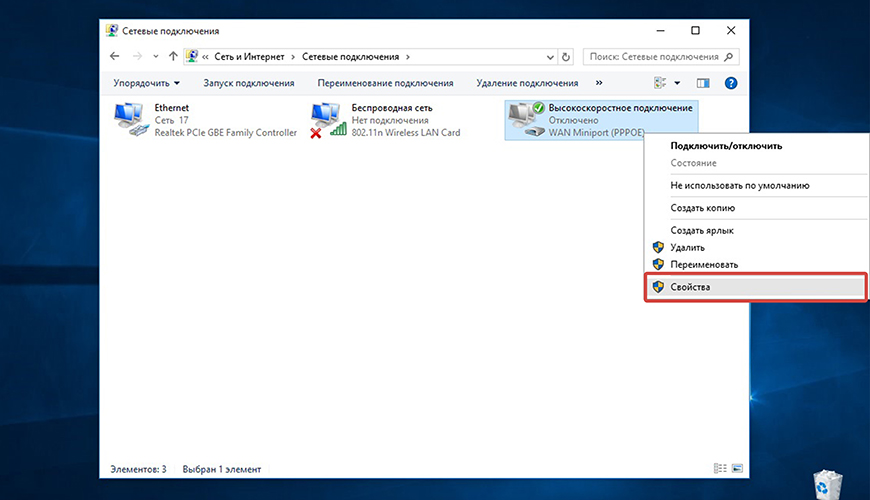Image resolution: width=870 pixels, height=500 pixels.
Task: Open Свойства from context menu
Action: click(756, 287)
